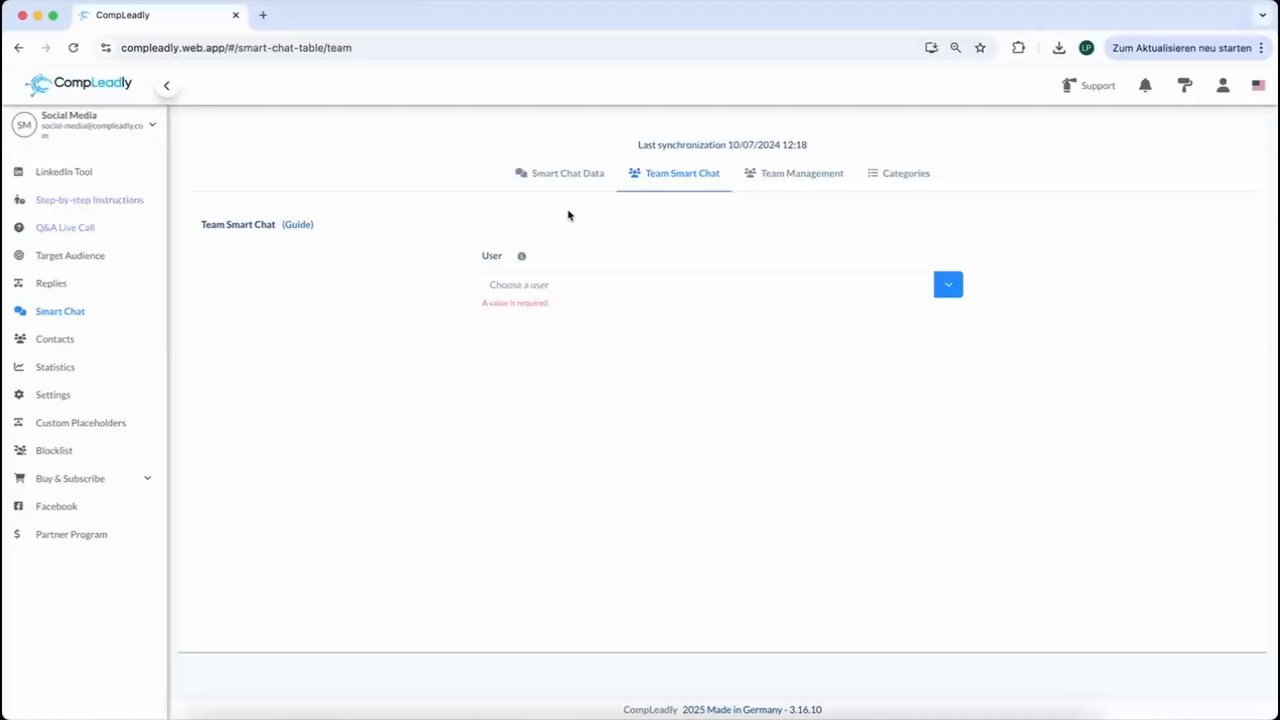Expand the Buy & Subscribe submenu chevron
Screen dimensions: 1280x720
[x=148, y=479]
